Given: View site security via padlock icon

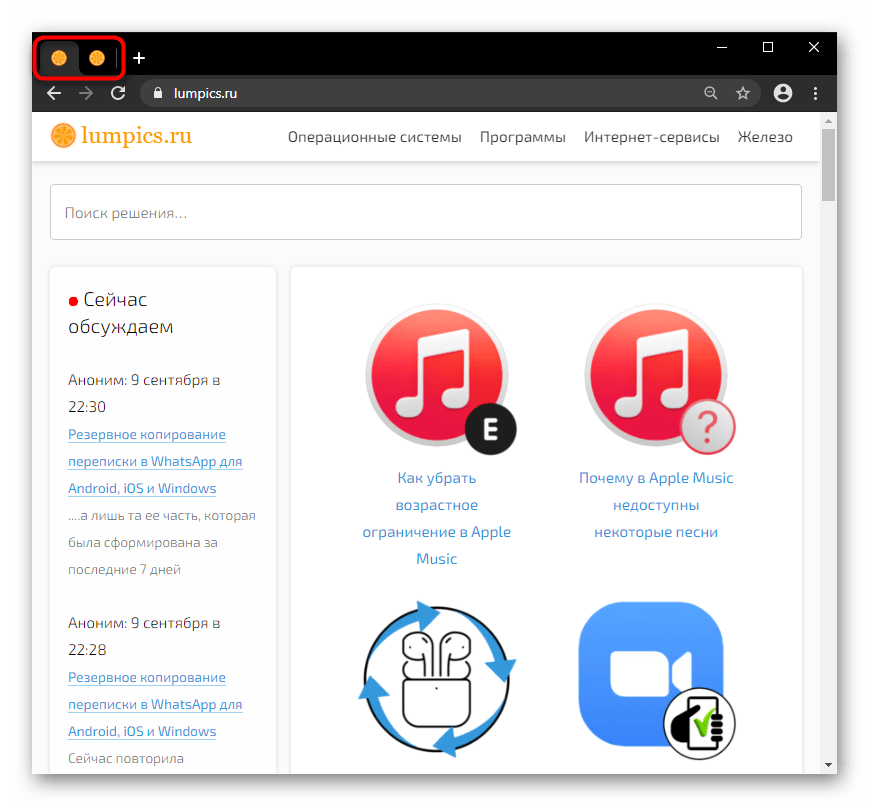Looking at the screenshot, I should 158,93.
